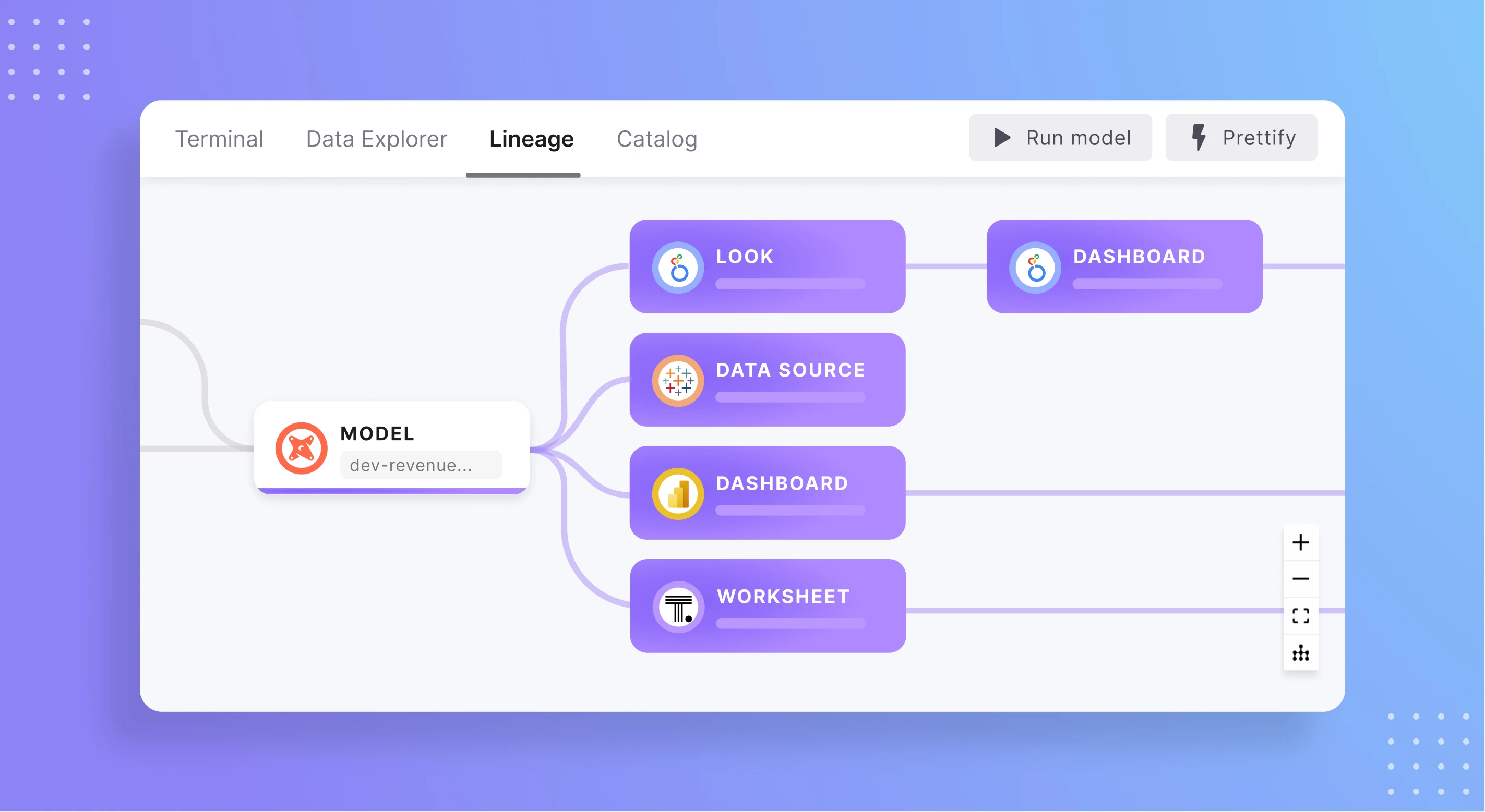This screenshot has width=1485, height=812.
Task: Select the Lineage tab
Action: point(531,139)
